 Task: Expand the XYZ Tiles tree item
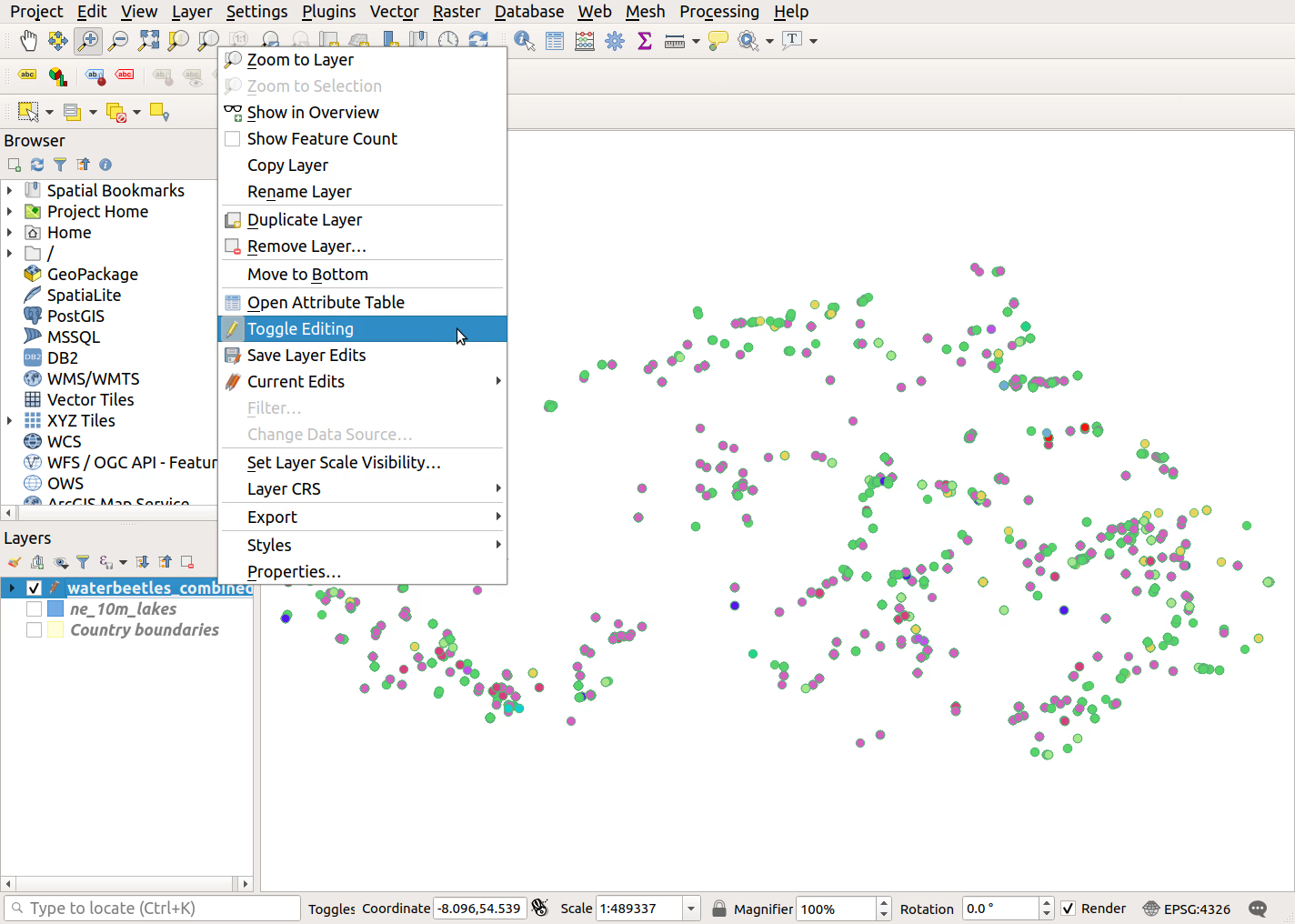click(x=10, y=420)
